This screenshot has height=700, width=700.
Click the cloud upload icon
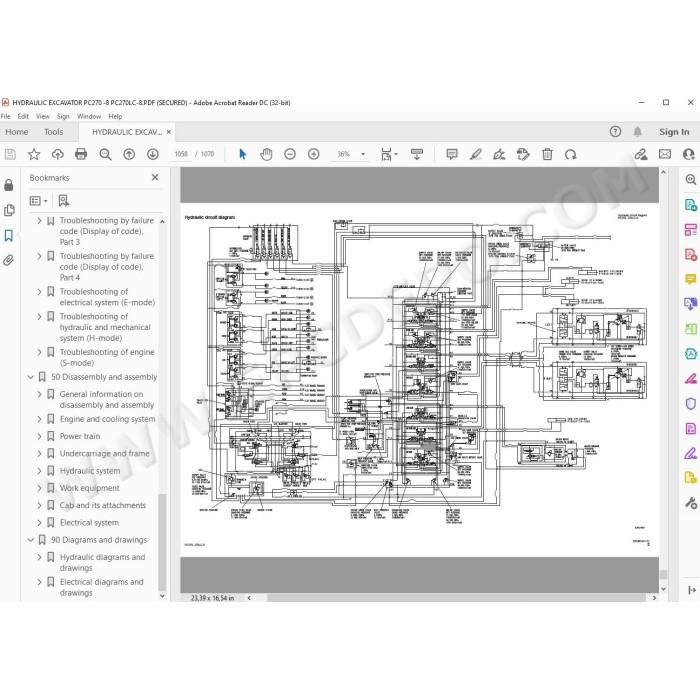(x=57, y=154)
